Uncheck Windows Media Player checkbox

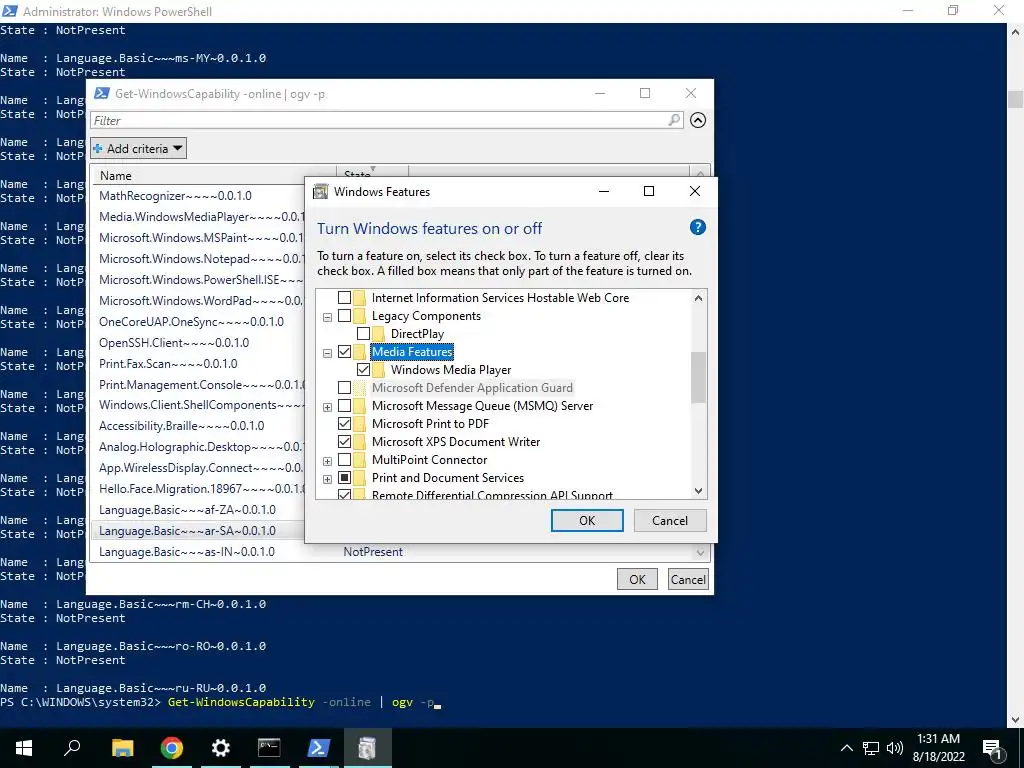click(x=363, y=370)
